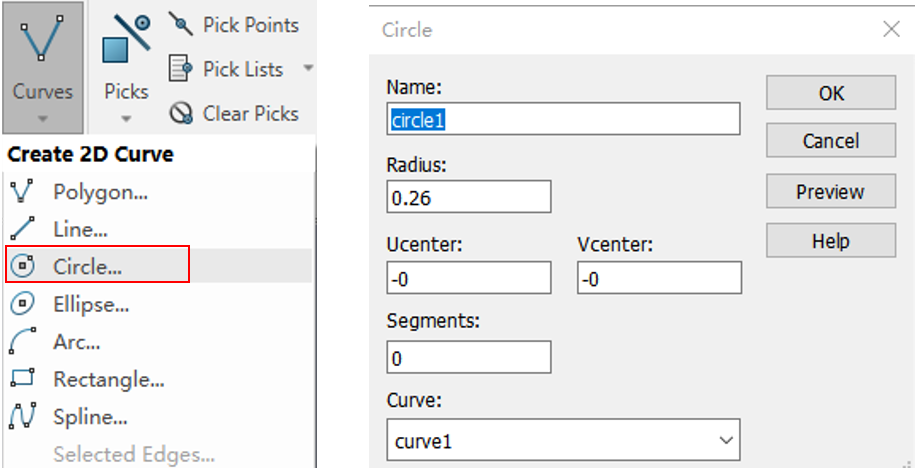Click the Clear Picks icon
This screenshot has height=468, width=915.
[x=180, y=113]
